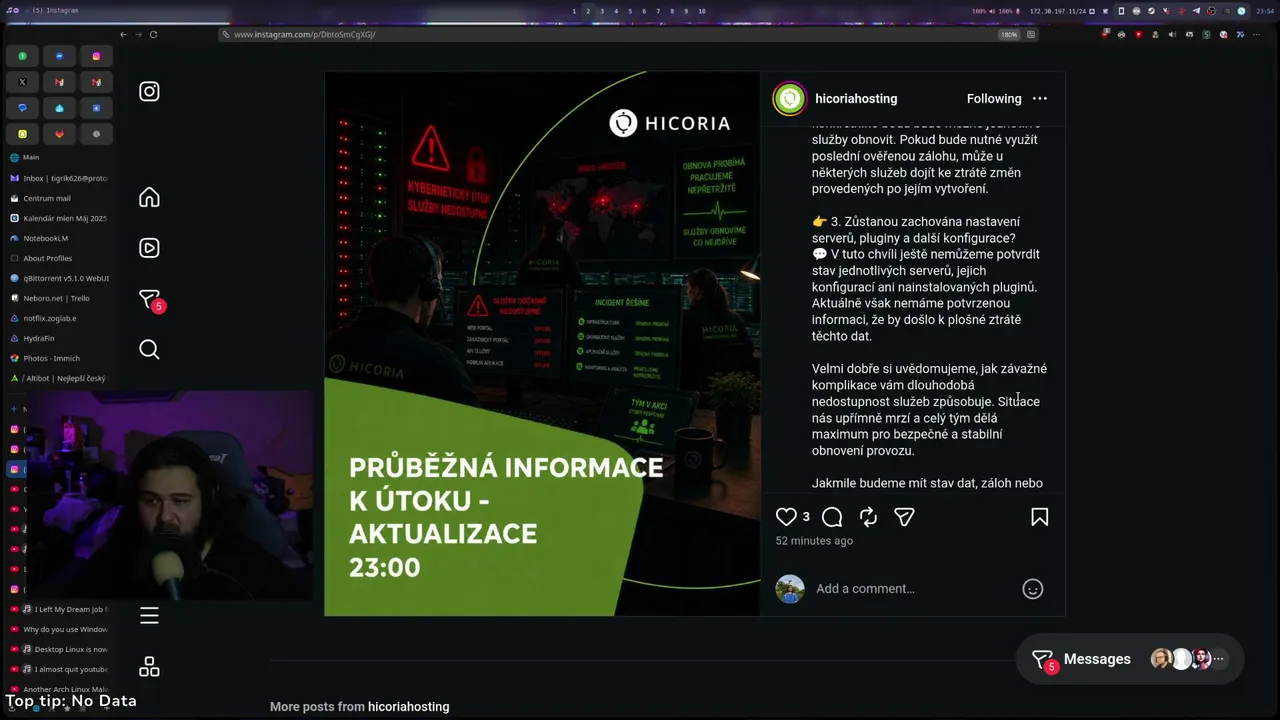The image size is (1280, 720).
Task: Open the 'I almost quit youtube' tab
Action: coord(59,669)
